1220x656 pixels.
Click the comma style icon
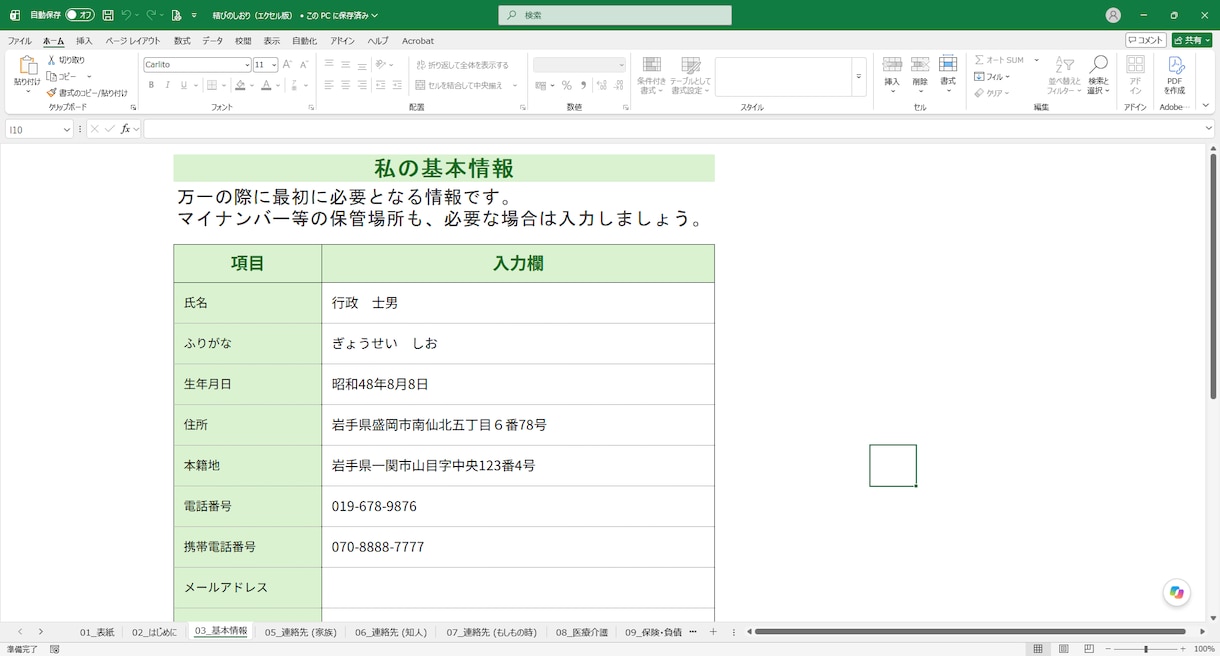(x=583, y=86)
